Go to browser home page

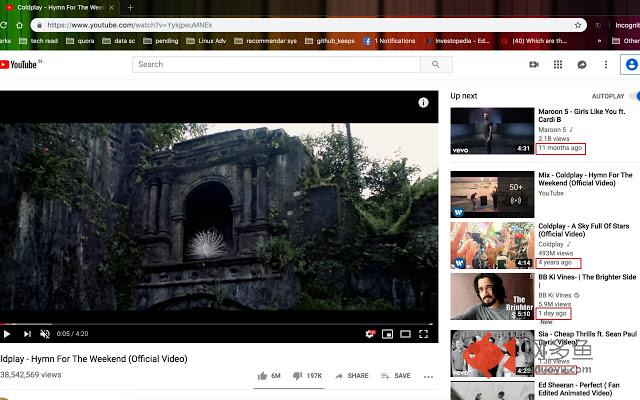click(19, 25)
